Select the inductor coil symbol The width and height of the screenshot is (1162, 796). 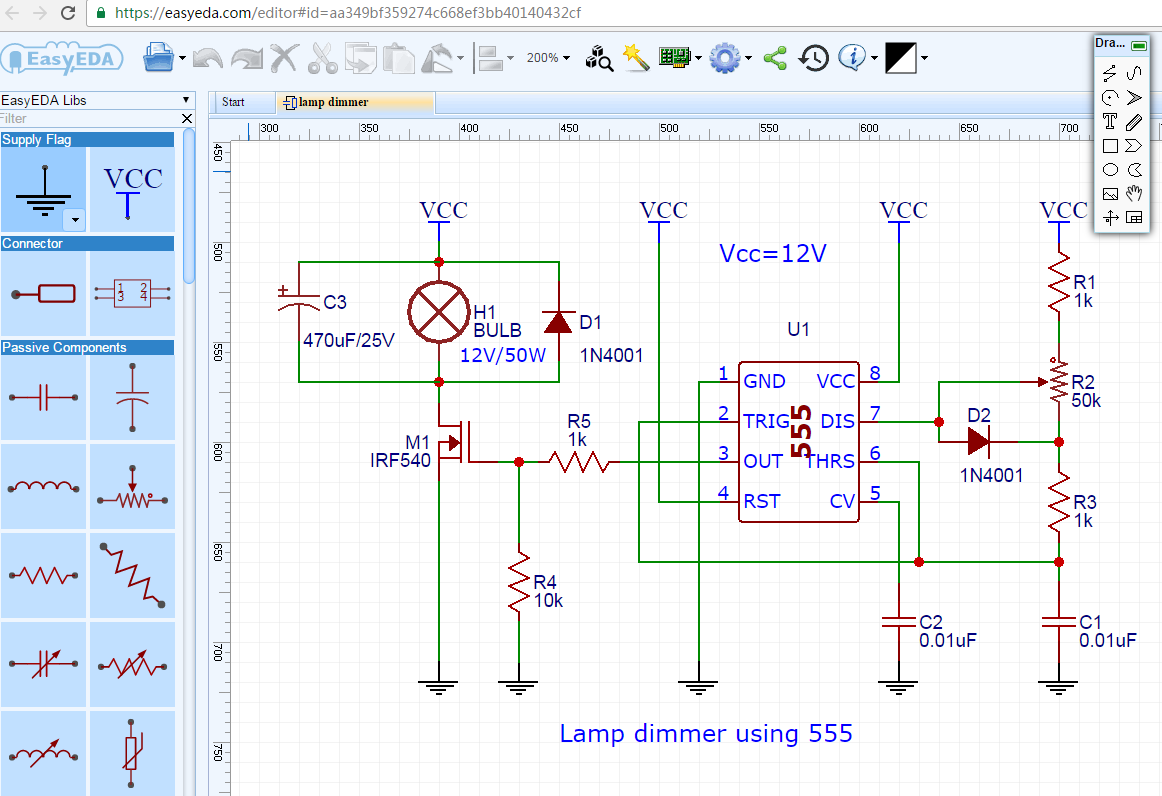pyautogui.click(x=44, y=486)
